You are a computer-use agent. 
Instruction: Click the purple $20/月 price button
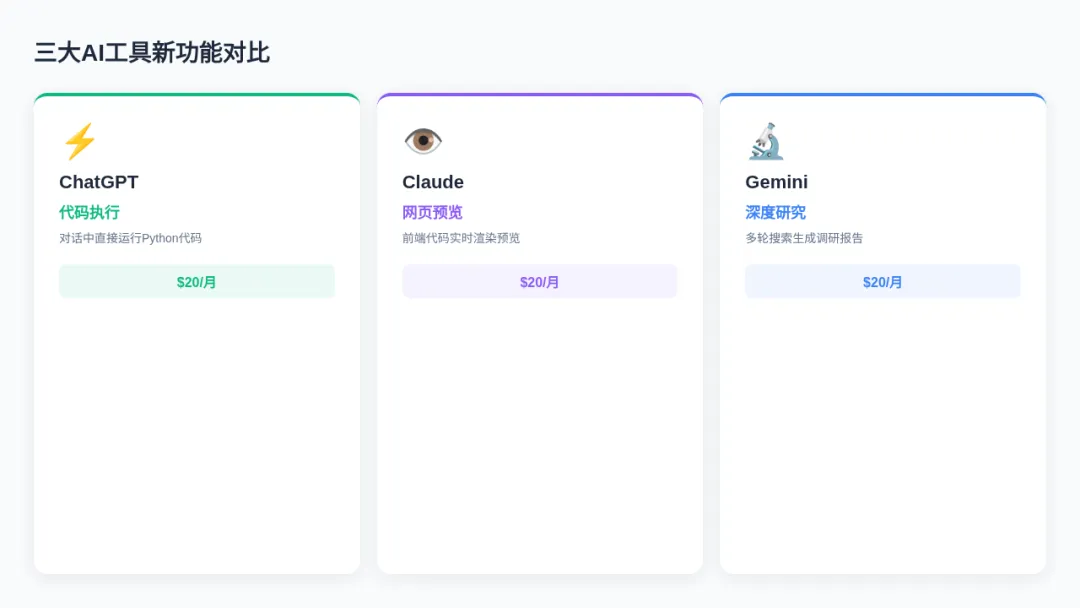click(x=540, y=282)
